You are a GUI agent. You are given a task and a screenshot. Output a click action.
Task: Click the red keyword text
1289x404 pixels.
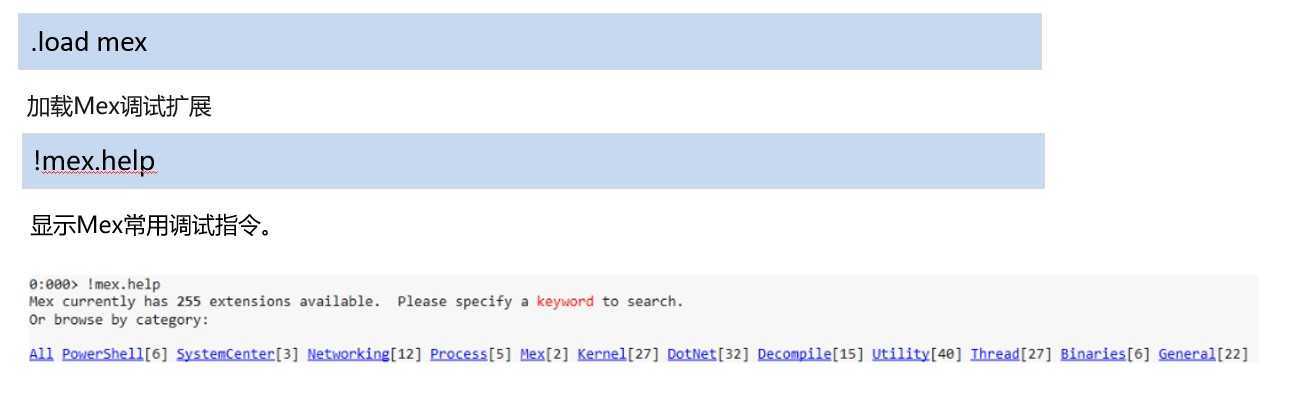tap(565, 301)
